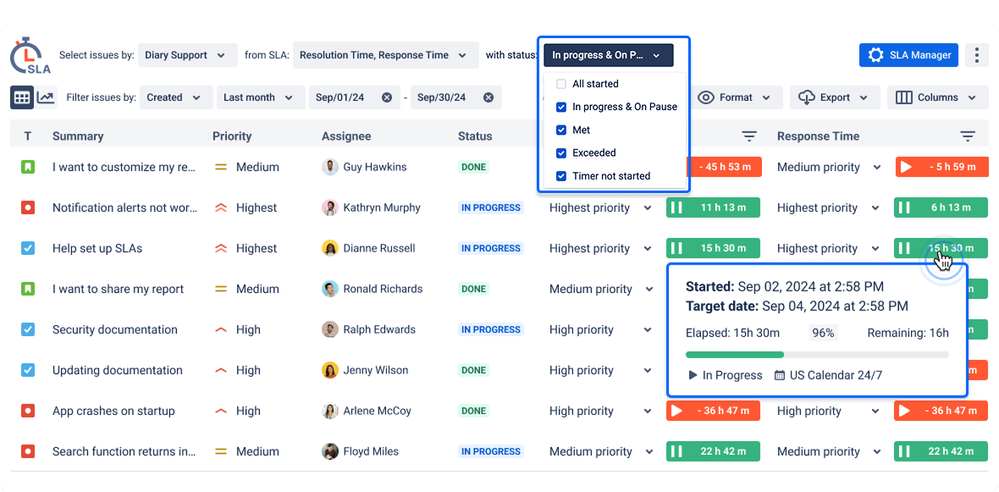Open issue 'Security documentation'

[x=115, y=329]
